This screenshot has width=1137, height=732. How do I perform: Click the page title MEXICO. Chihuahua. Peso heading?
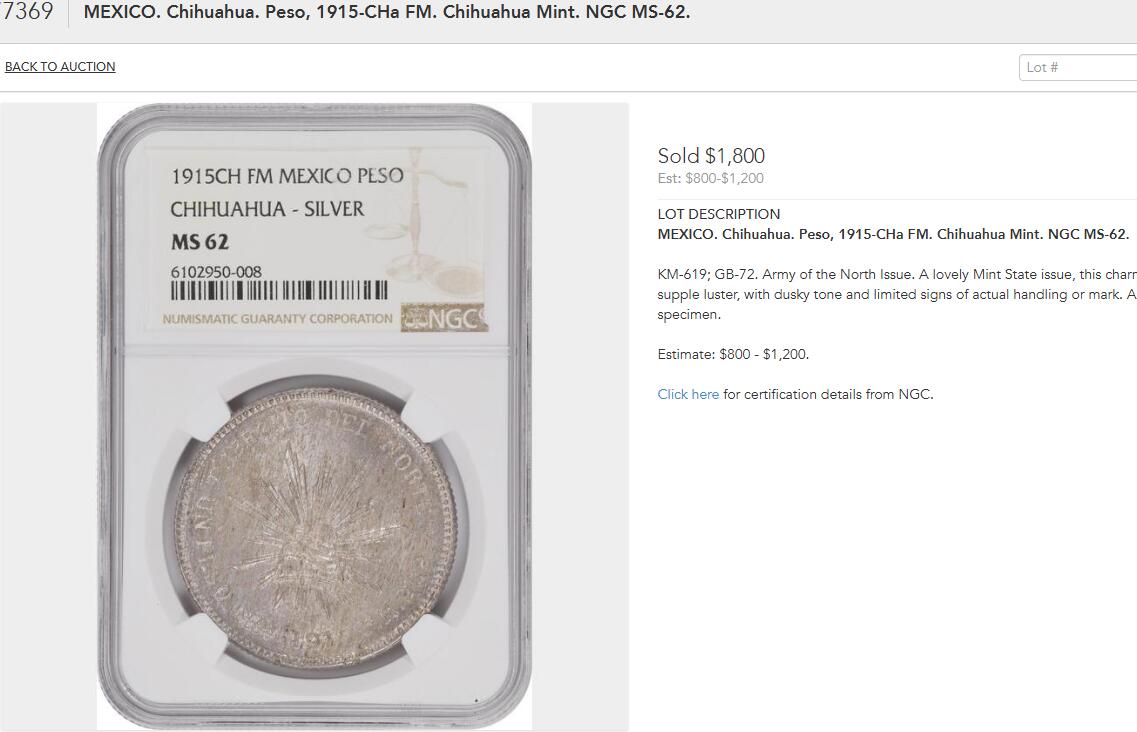386,12
